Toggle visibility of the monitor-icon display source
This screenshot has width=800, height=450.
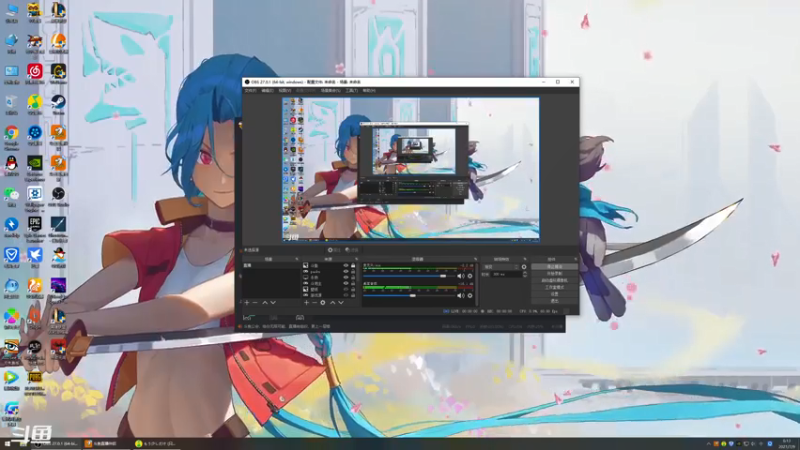[x=346, y=277]
